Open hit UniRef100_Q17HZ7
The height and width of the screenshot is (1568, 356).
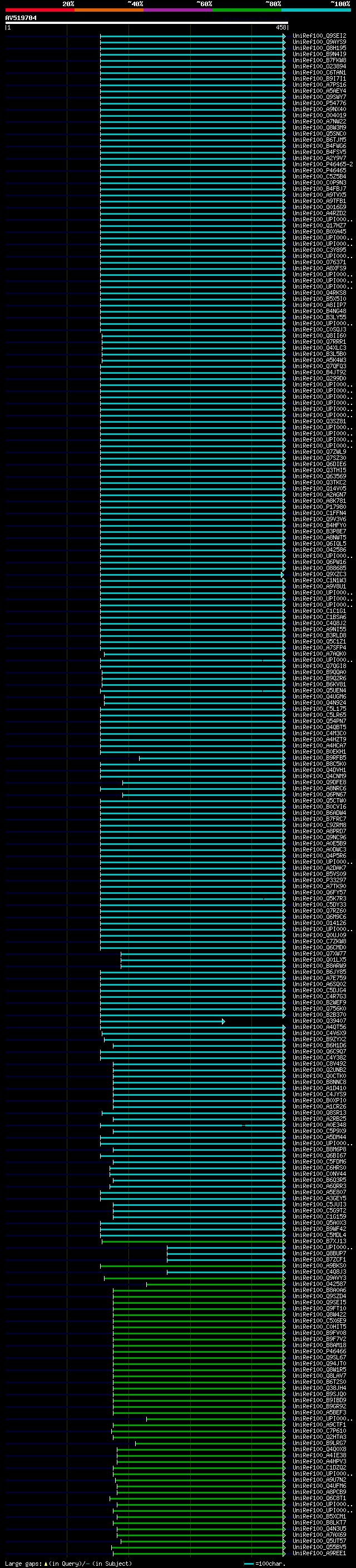point(319,225)
